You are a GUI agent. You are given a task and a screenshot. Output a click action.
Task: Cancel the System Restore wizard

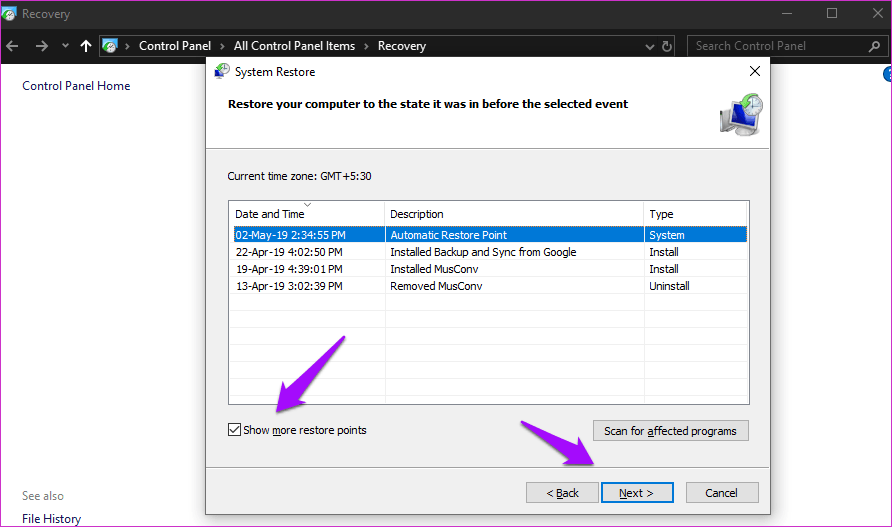(721, 493)
